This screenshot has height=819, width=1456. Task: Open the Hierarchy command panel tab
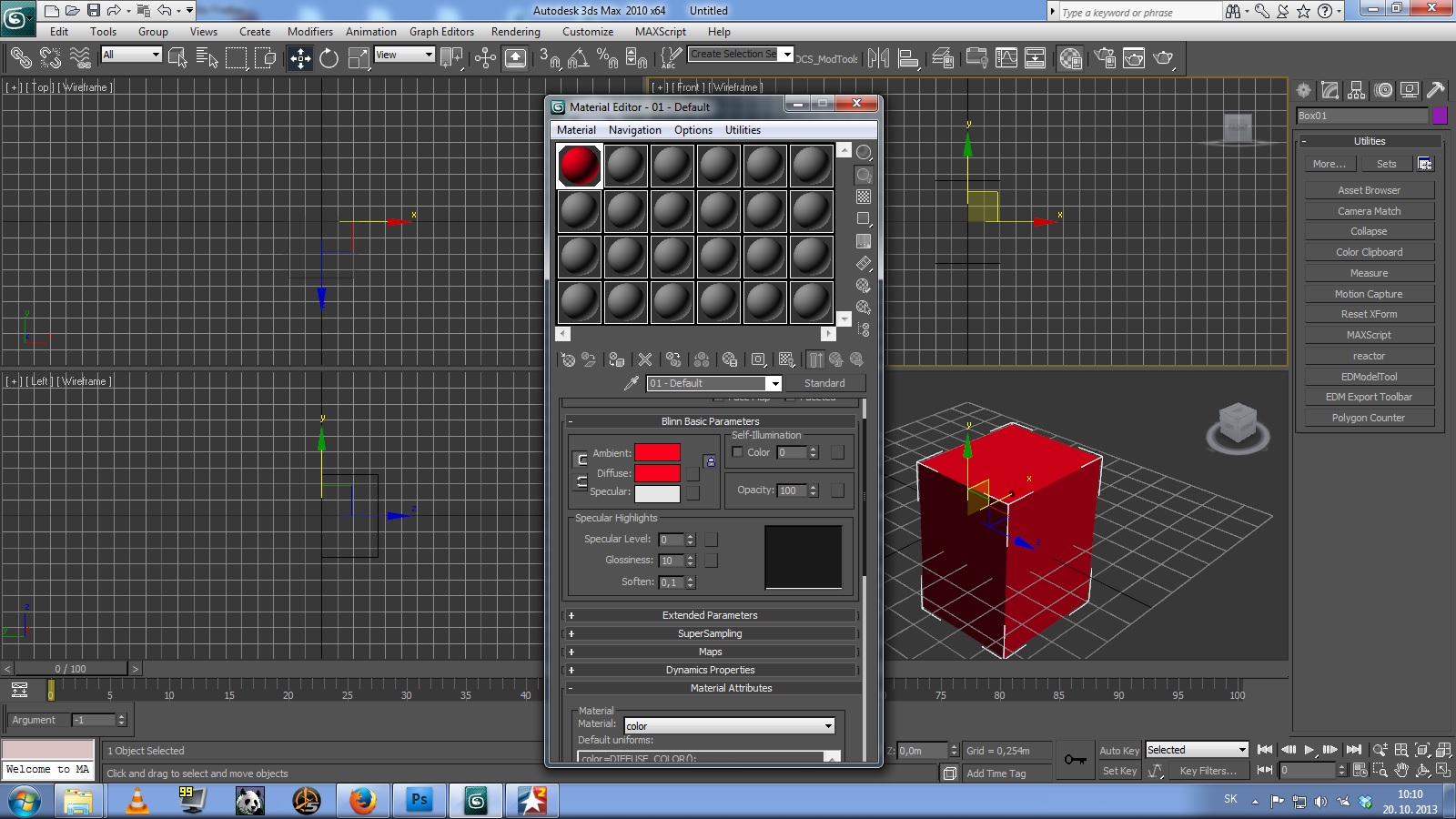(x=1357, y=90)
